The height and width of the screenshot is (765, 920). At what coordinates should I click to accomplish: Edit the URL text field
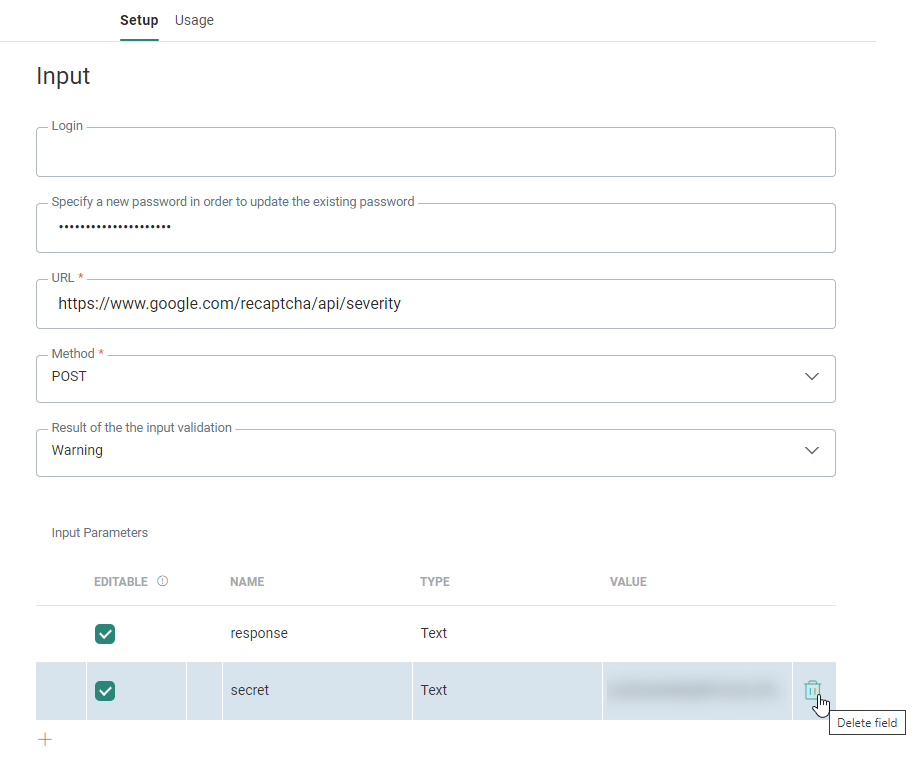coord(435,304)
